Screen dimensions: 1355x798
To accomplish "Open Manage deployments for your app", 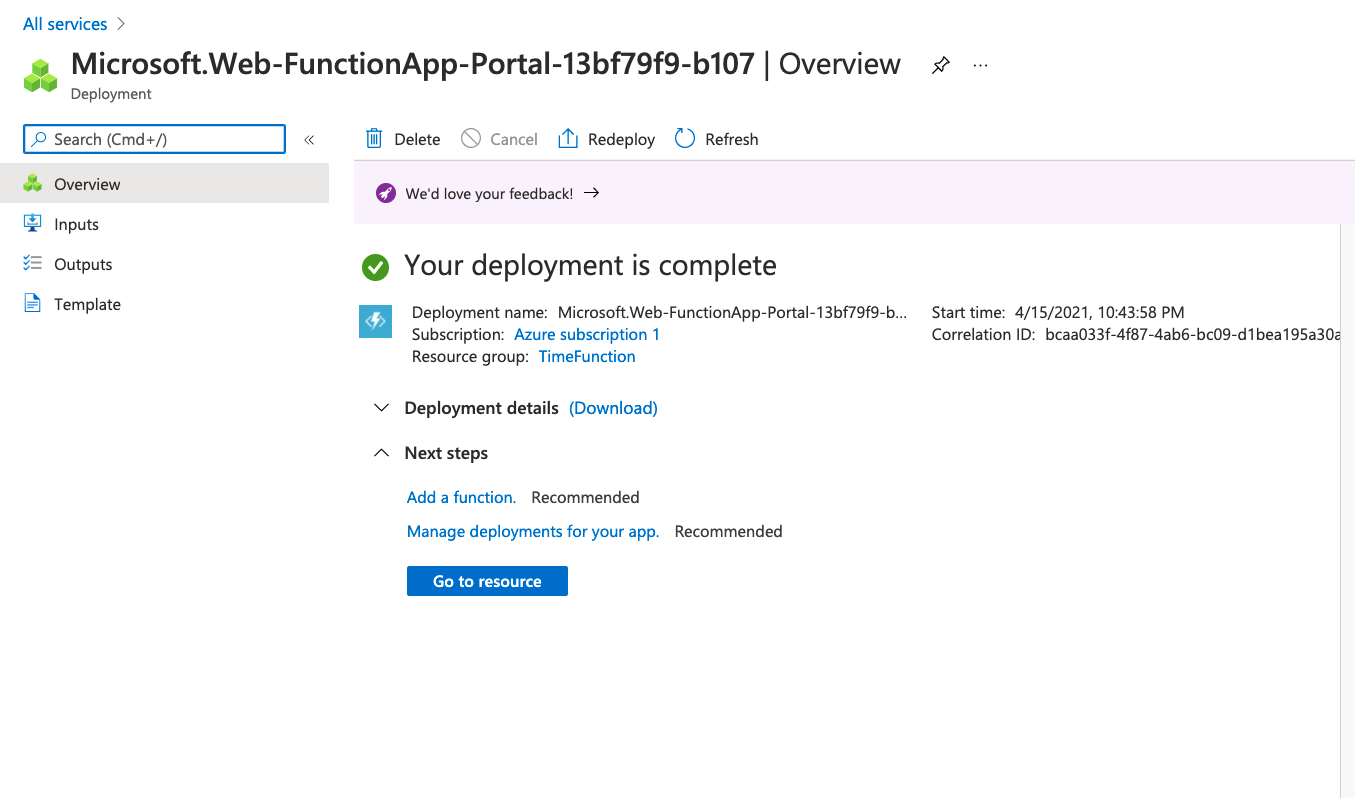I will click(x=533, y=531).
